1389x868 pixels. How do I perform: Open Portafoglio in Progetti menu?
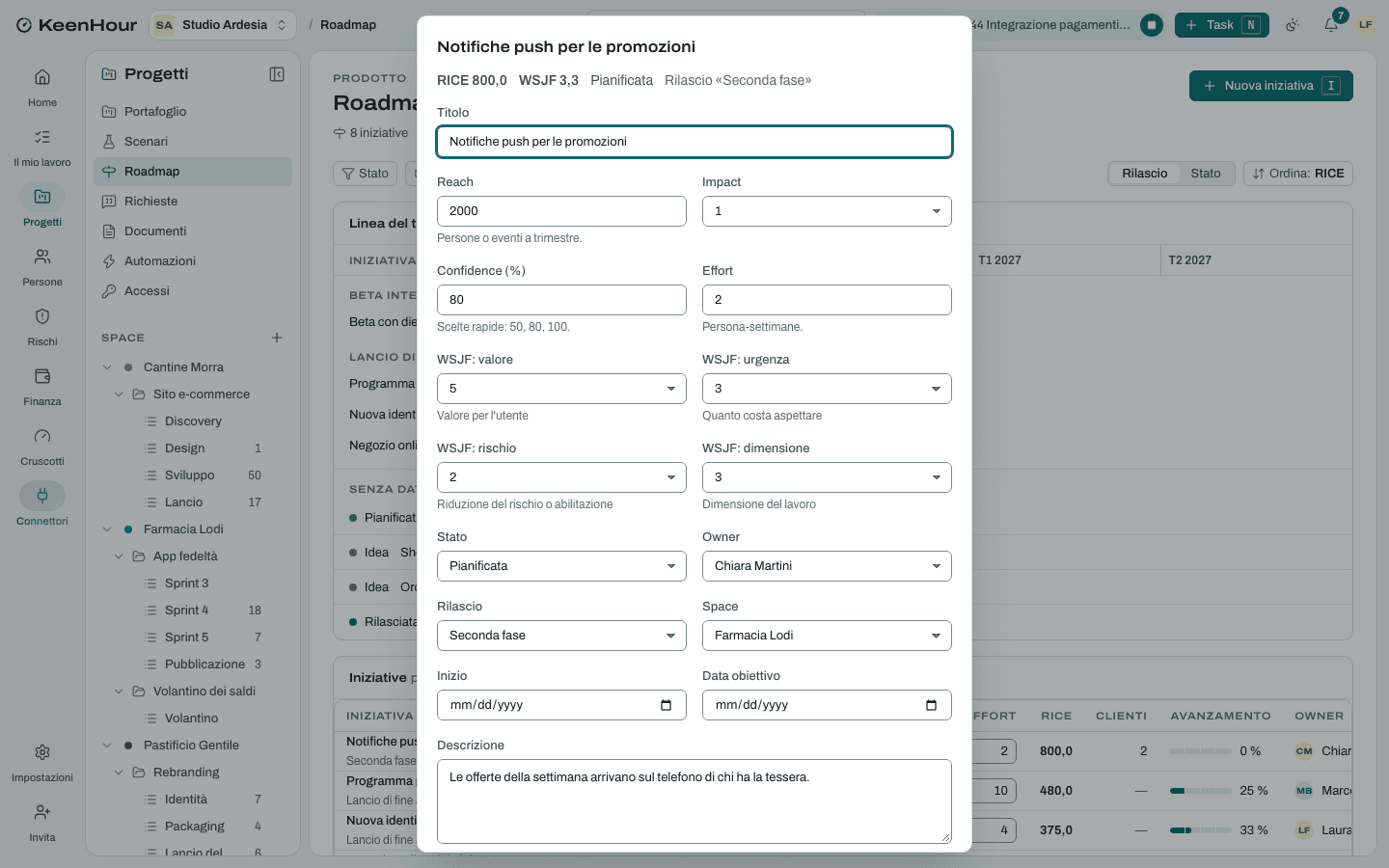193,112
